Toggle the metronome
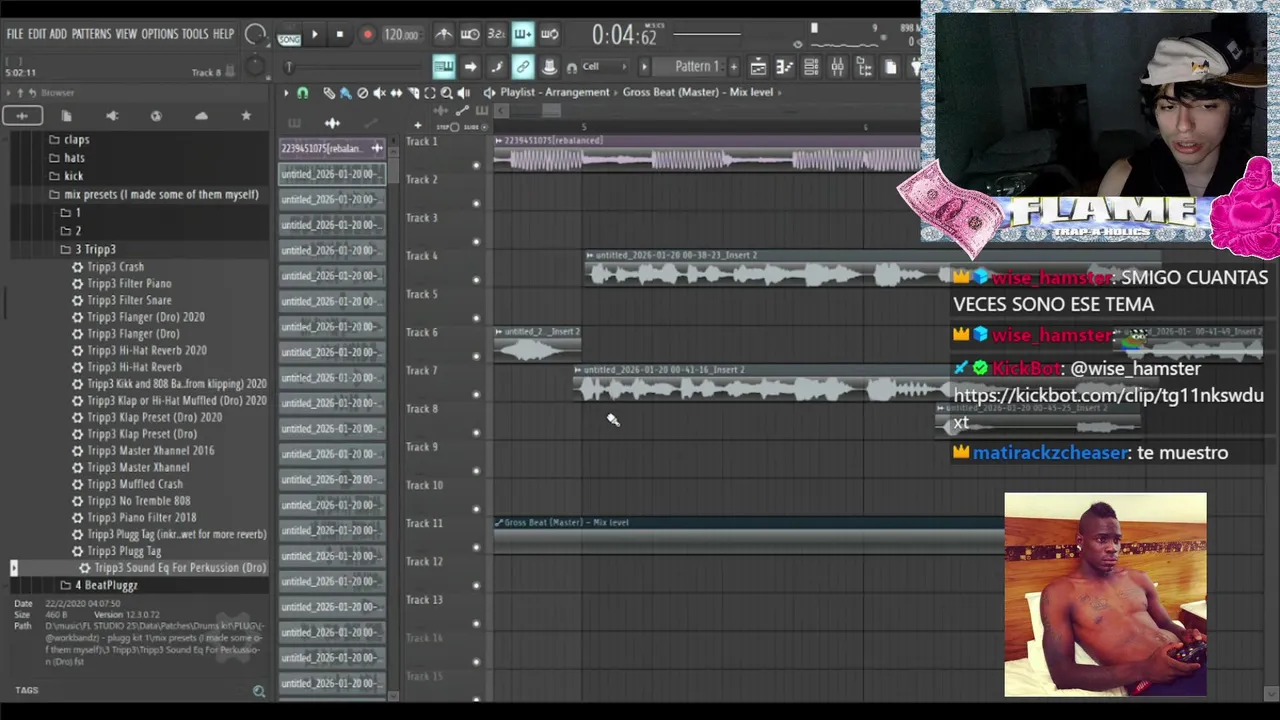Viewport: 1280px width, 720px height. 443,35
